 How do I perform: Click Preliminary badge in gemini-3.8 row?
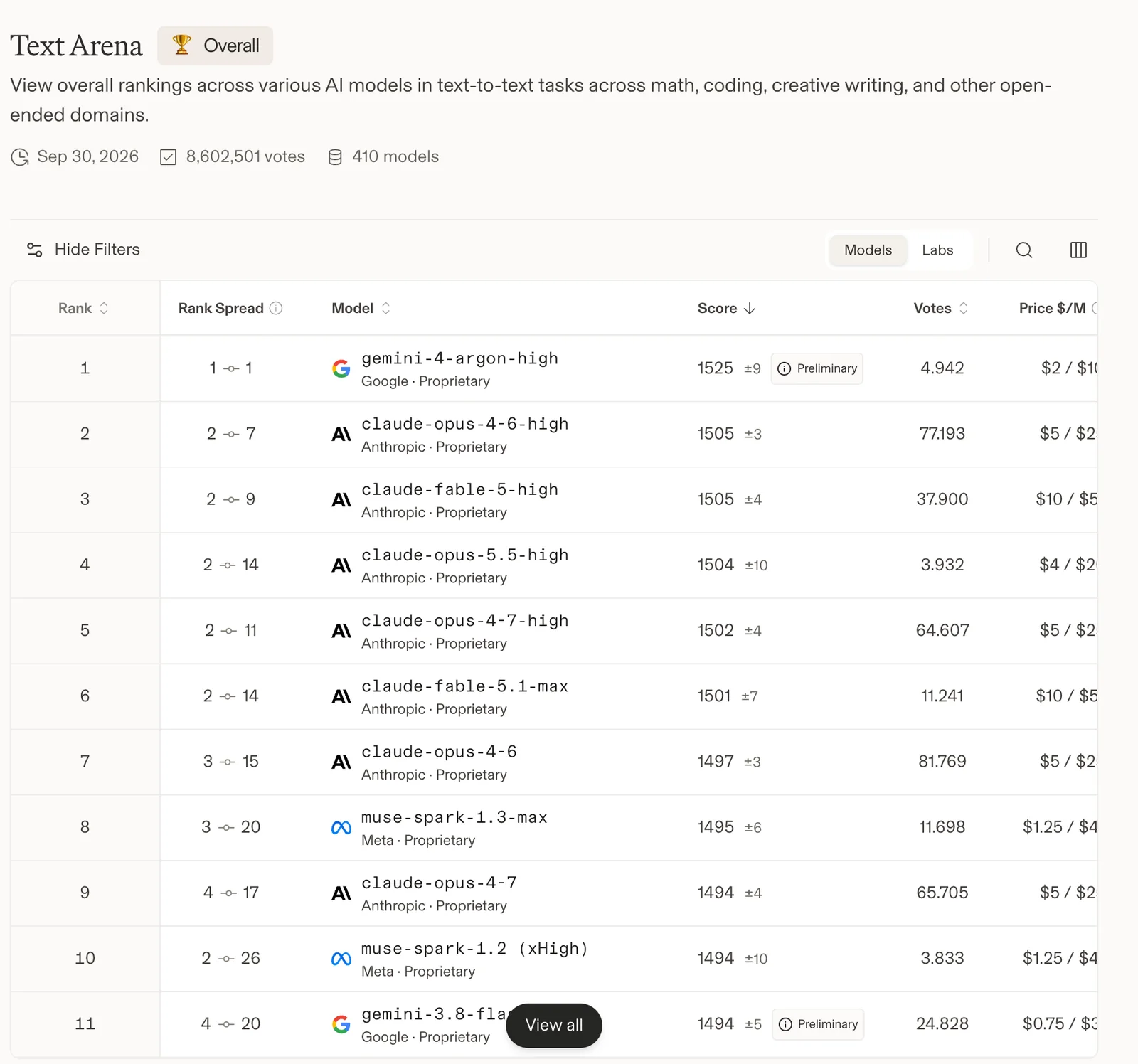pyautogui.click(x=818, y=1024)
